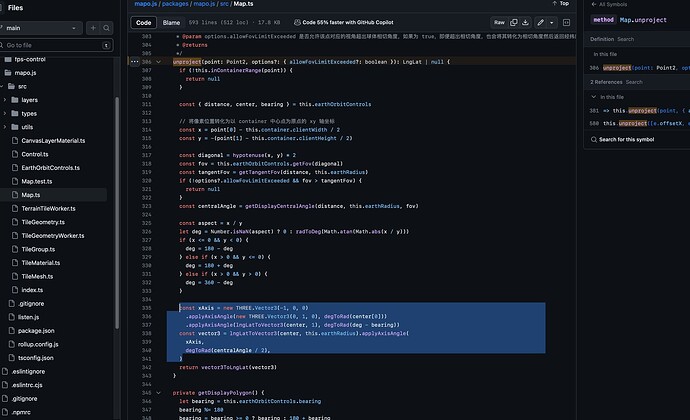Click the .npmrc file icon

[5, 412]
